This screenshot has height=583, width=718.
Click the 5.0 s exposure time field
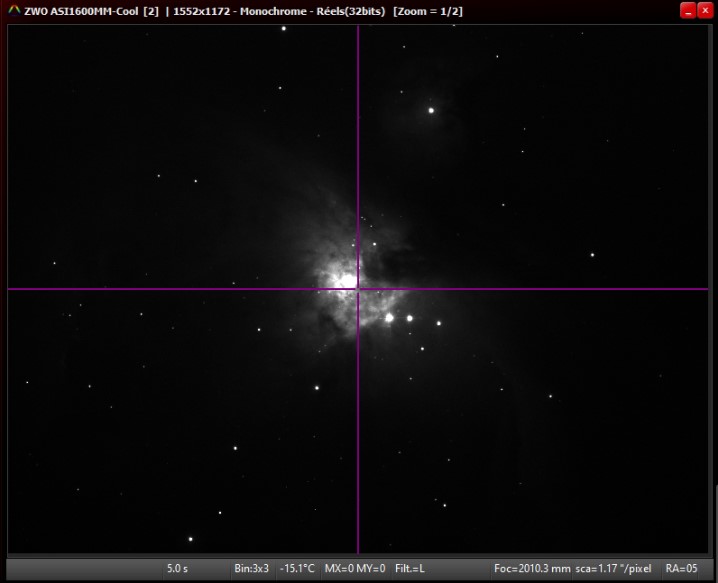click(x=177, y=568)
